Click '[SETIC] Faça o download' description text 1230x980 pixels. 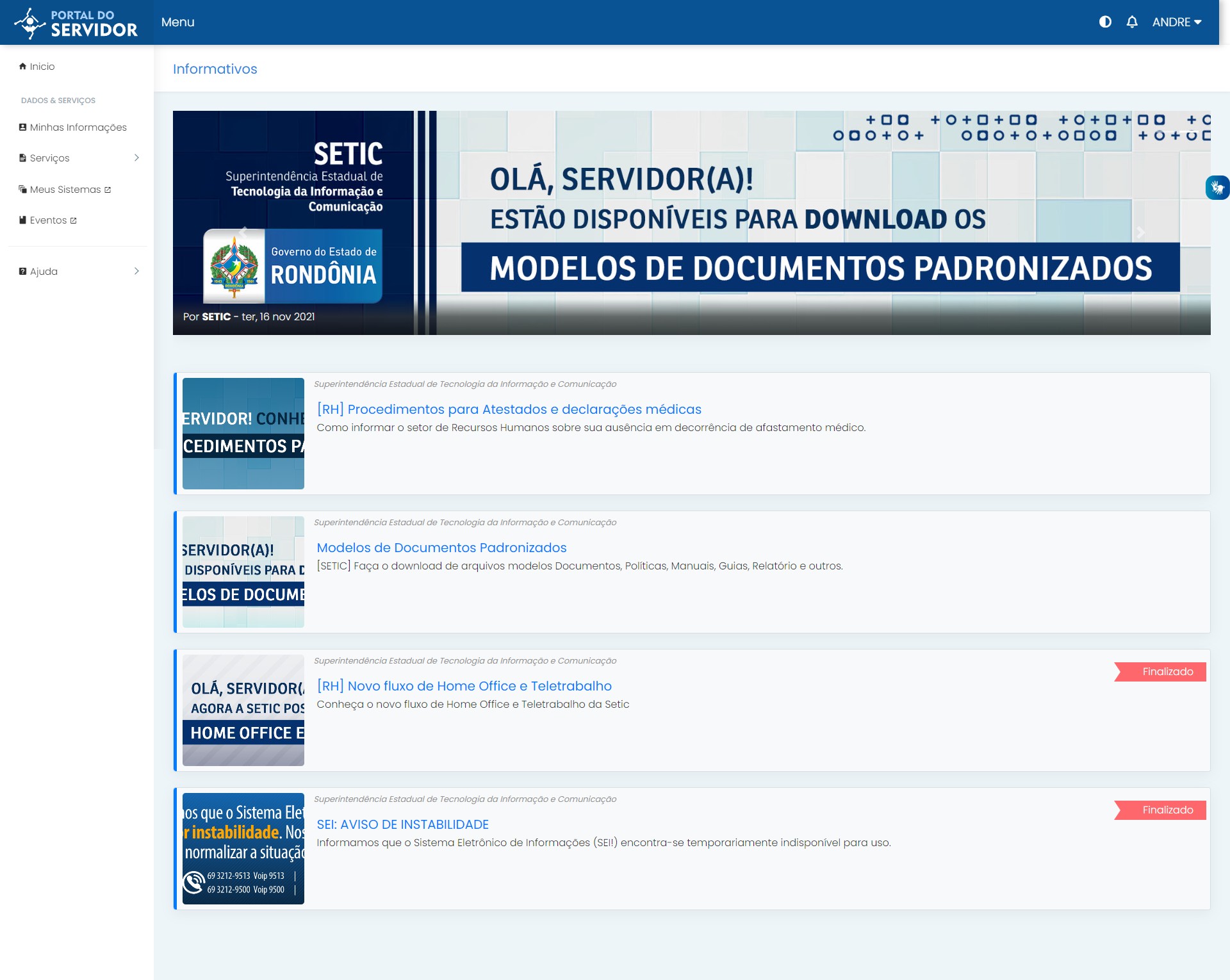(580, 566)
